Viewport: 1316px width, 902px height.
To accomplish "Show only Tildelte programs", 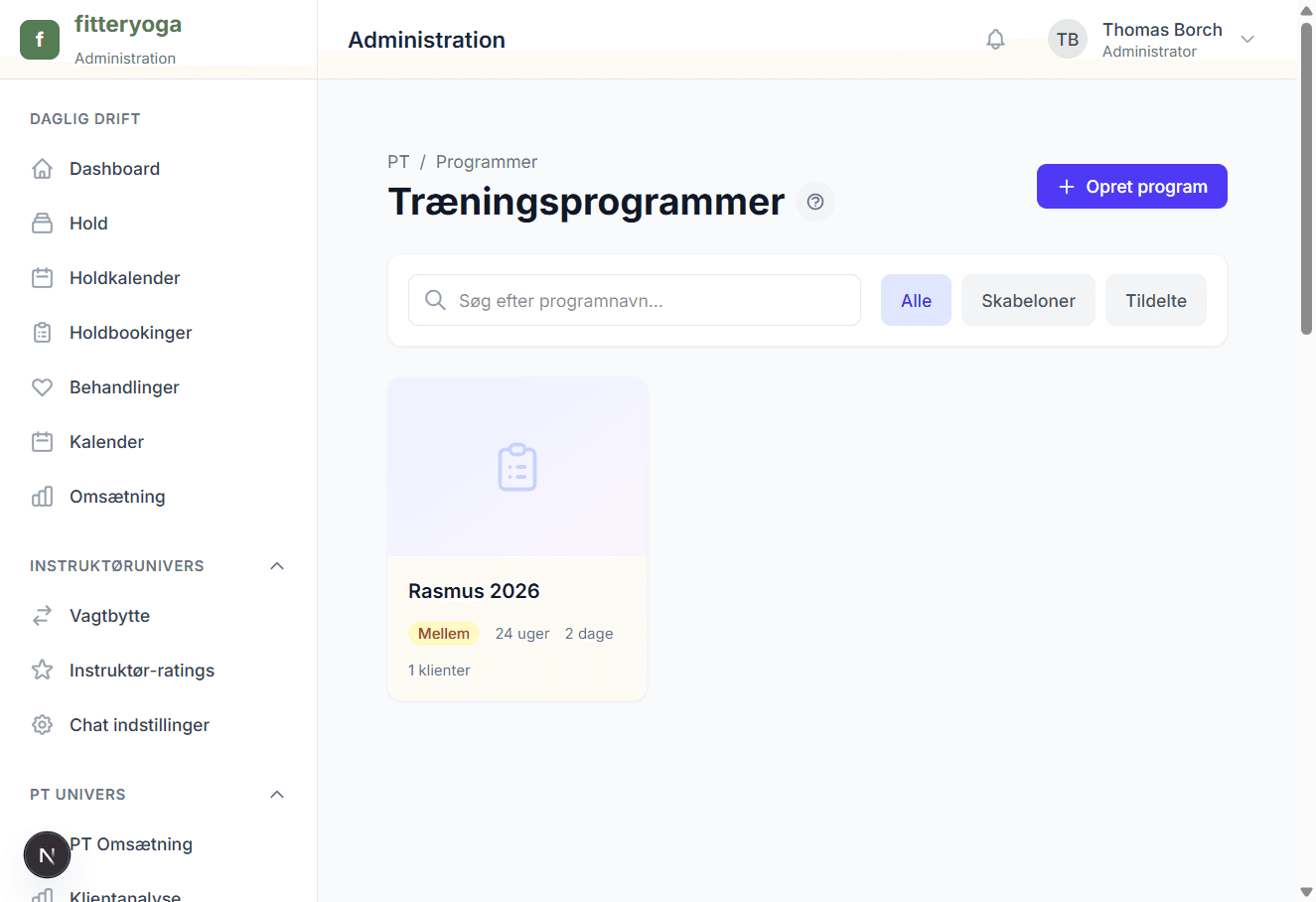I will [x=1155, y=300].
